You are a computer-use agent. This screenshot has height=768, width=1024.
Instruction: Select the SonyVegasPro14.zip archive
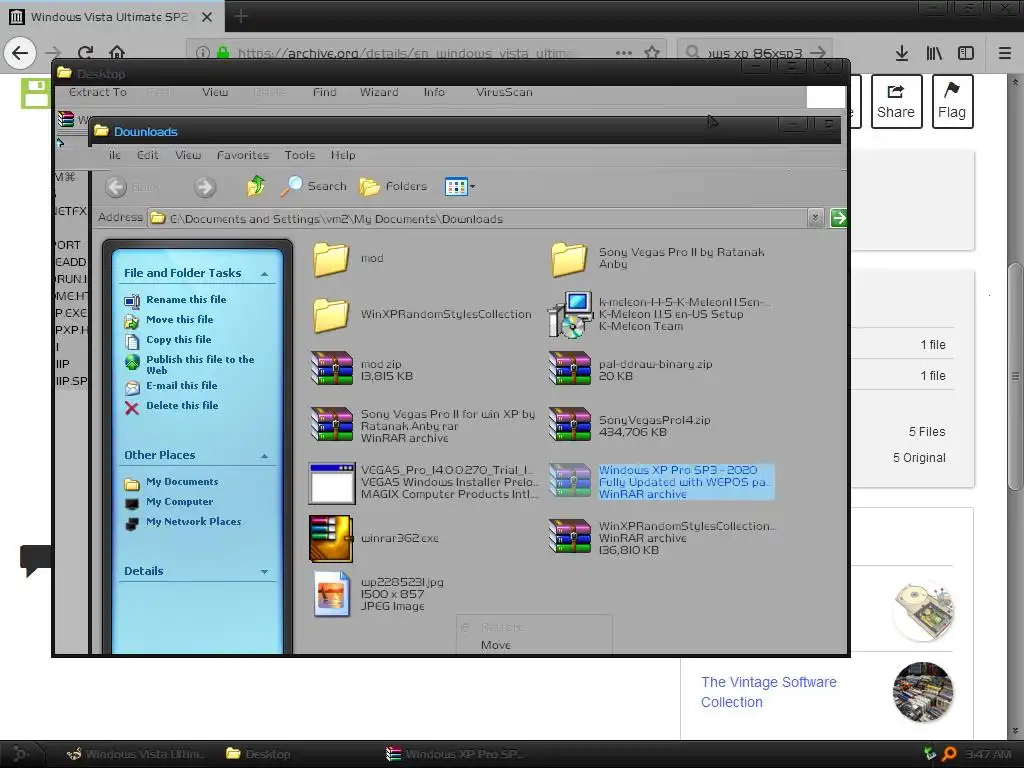pyautogui.click(x=570, y=425)
